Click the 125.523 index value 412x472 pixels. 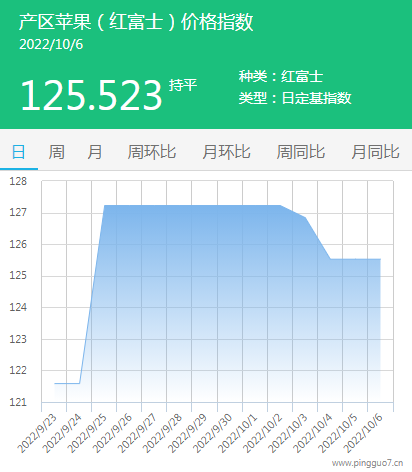pos(91,96)
